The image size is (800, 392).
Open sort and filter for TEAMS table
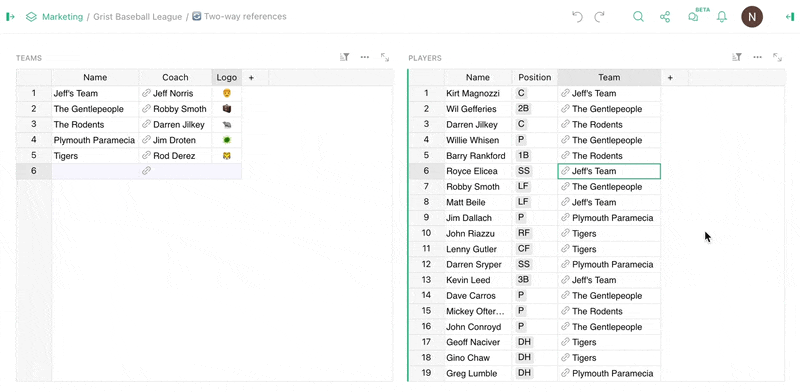(344, 57)
